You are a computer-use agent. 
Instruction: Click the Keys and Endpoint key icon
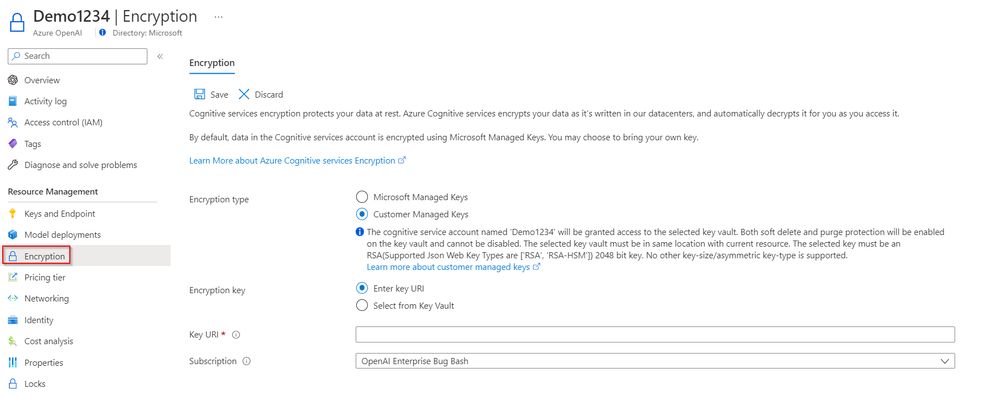click(x=13, y=214)
